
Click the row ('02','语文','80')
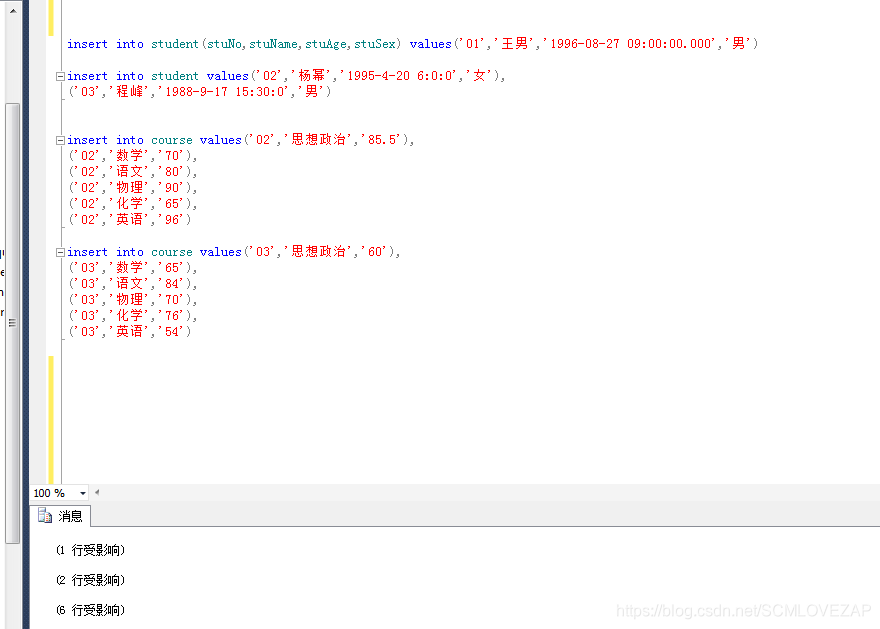click(x=132, y=171)
